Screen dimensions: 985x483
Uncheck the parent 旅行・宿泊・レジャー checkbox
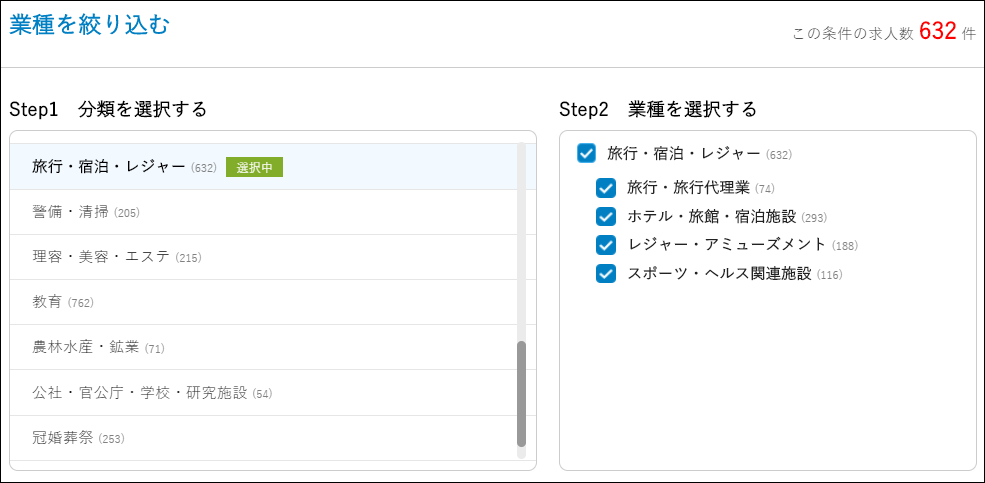click(x=587, y=153)
